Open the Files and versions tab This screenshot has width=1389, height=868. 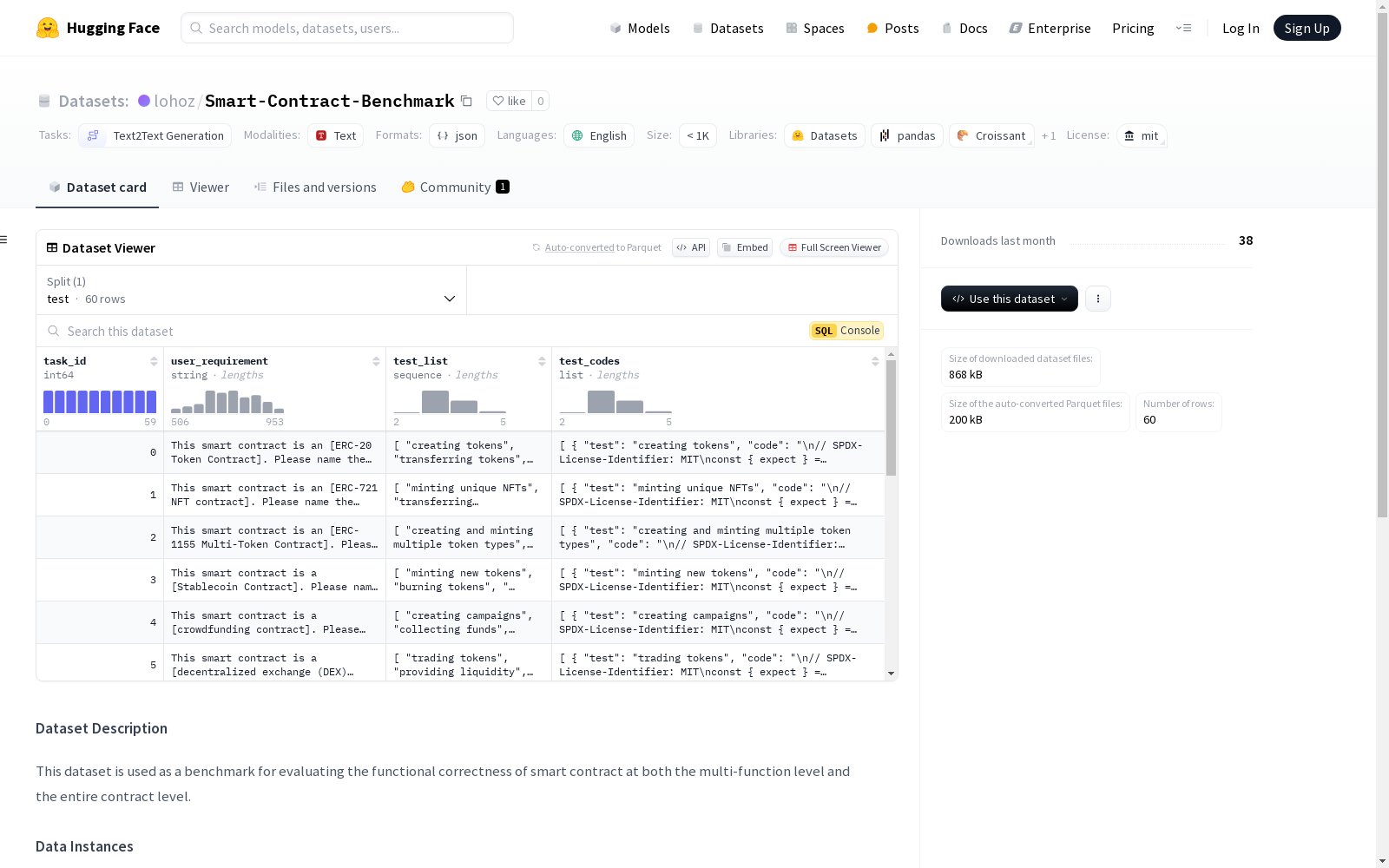pyautogui.click(x=315, y=187)
